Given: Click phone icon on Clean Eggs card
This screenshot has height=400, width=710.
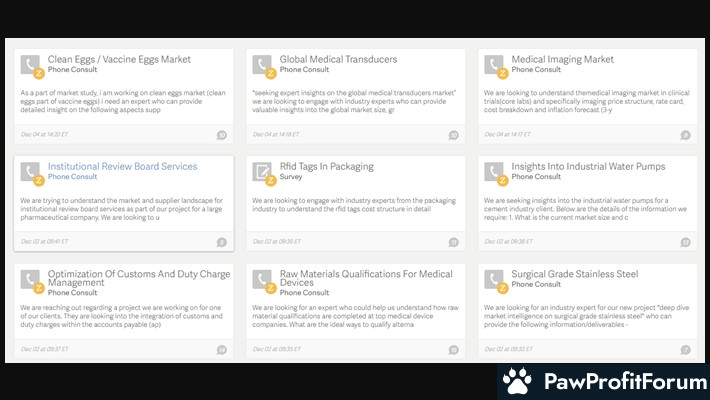Looking at the screenshot, I should (30, 64).
